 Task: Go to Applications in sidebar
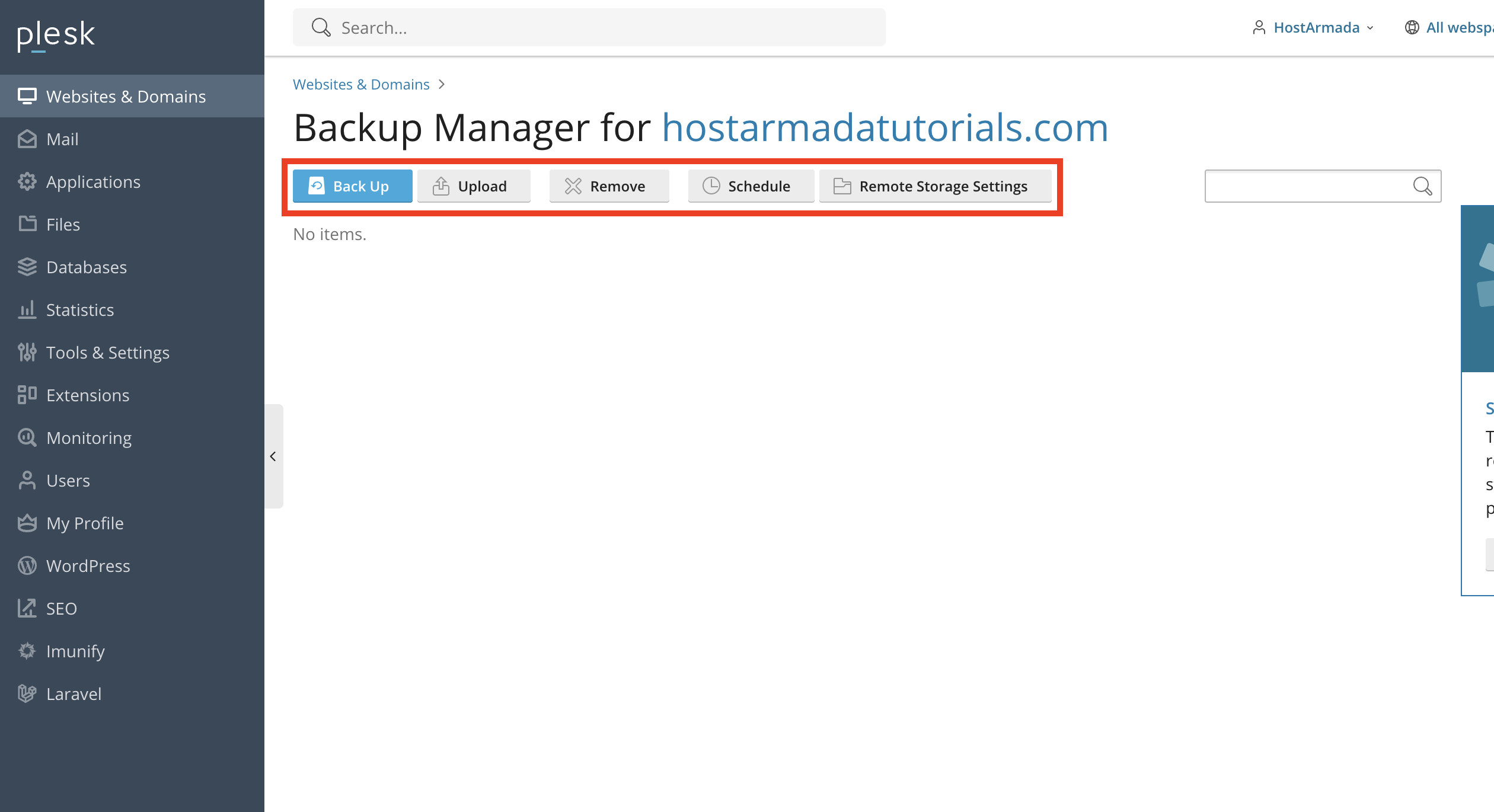coord(132,181)
